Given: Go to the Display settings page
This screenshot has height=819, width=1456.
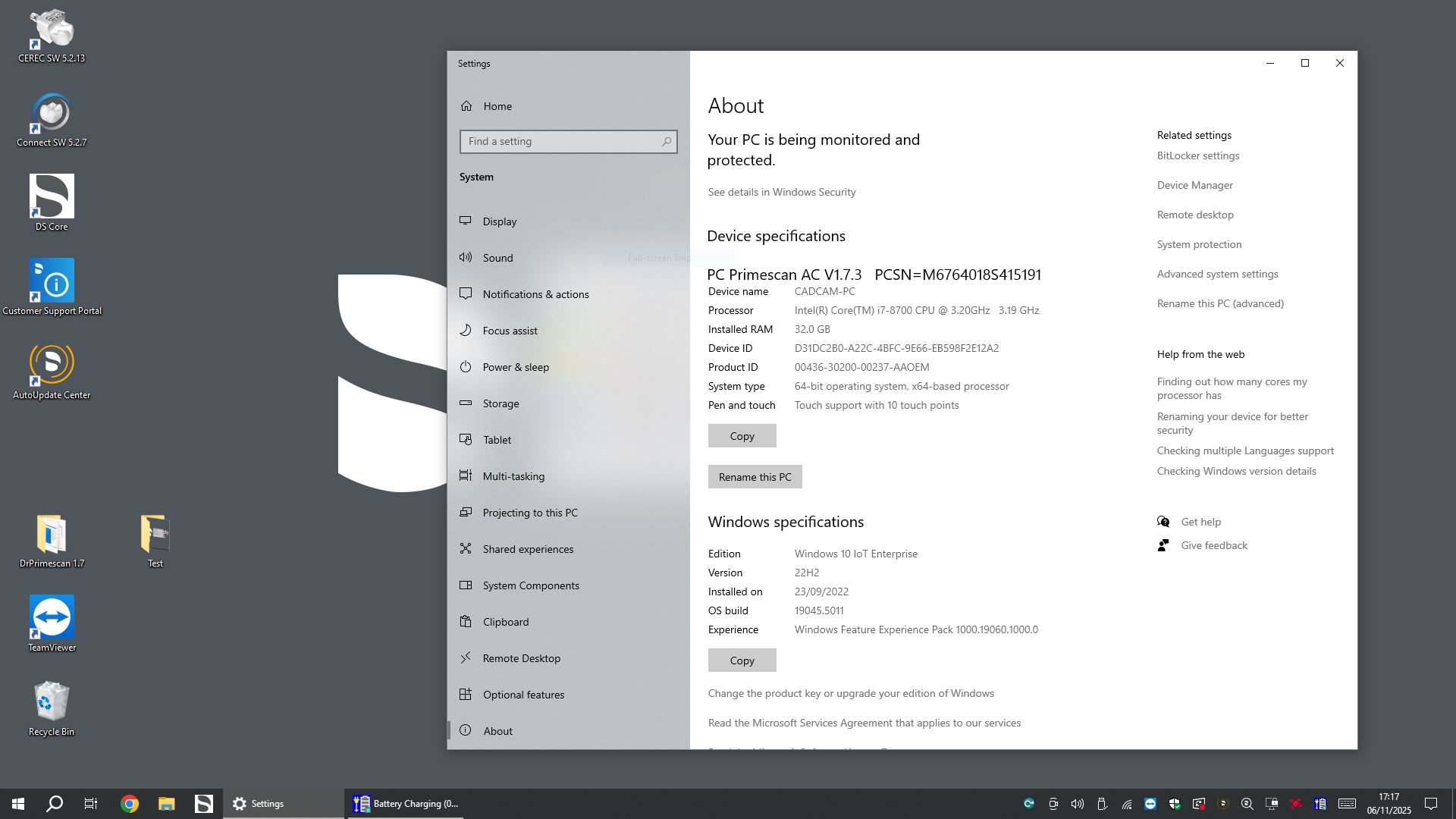Looking at the screenshot, I should pos(500,221).
